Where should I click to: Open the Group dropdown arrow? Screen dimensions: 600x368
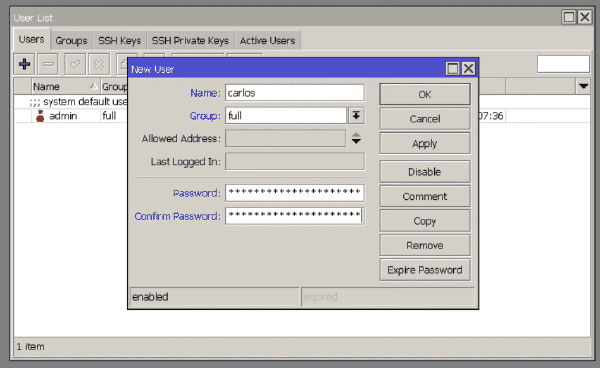tap(356, 116)
